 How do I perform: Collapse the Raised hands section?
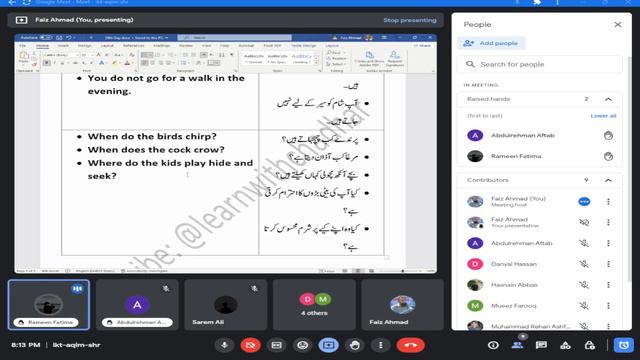(608, 99)
